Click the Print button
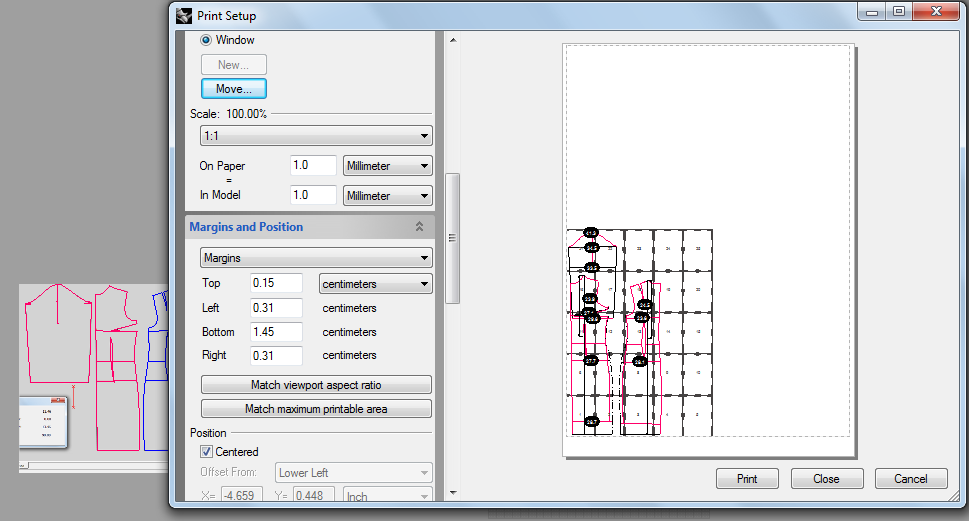The image size is (969, 521). tap(747, 479)
